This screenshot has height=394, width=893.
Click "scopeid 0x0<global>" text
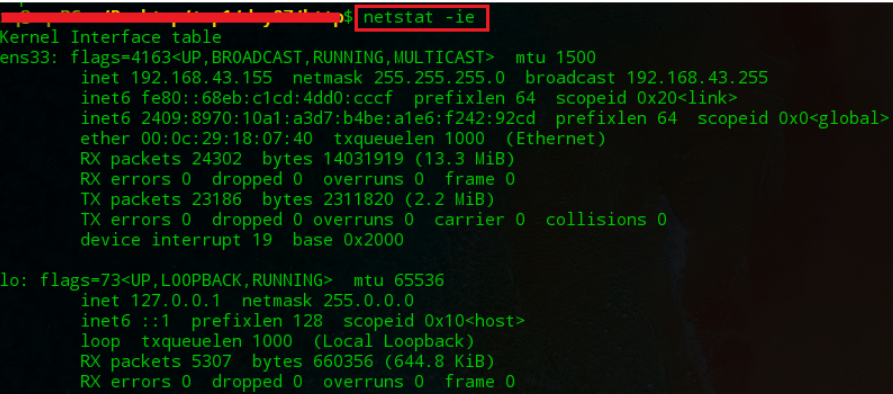pyautogui.click(x=793, y=118)
